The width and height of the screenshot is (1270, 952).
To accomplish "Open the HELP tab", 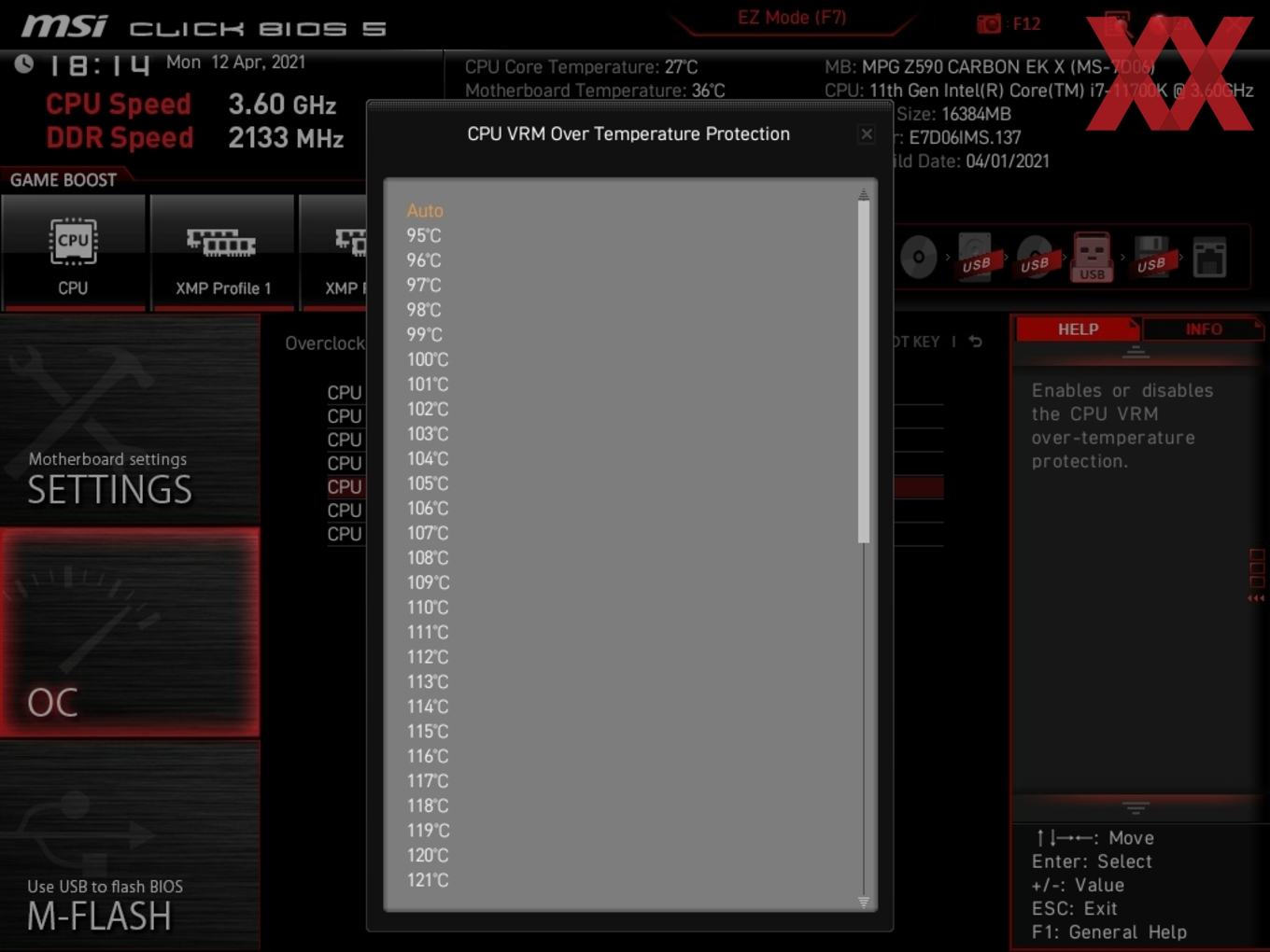I will pos(1078,329).
